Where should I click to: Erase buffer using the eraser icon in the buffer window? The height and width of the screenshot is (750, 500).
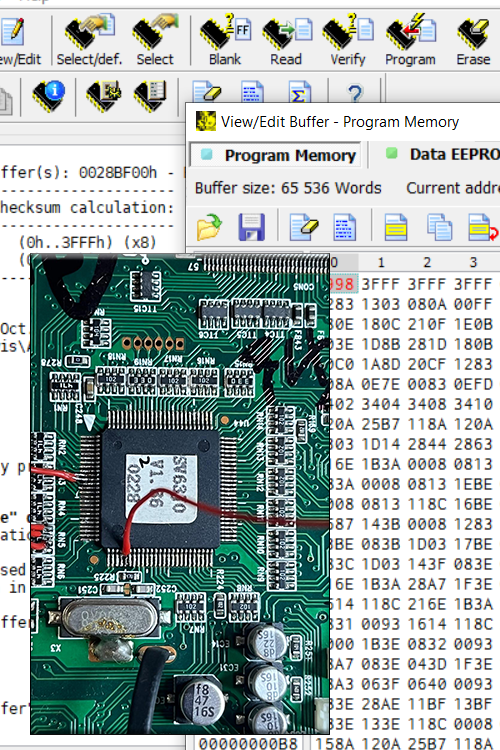tap(304, 227)
